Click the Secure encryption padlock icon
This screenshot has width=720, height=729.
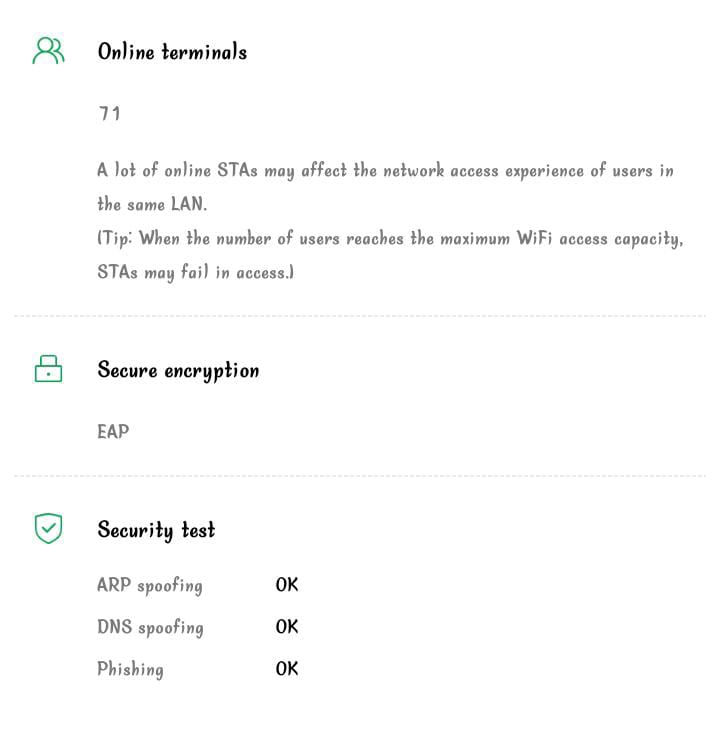click(x=48, y=369)
